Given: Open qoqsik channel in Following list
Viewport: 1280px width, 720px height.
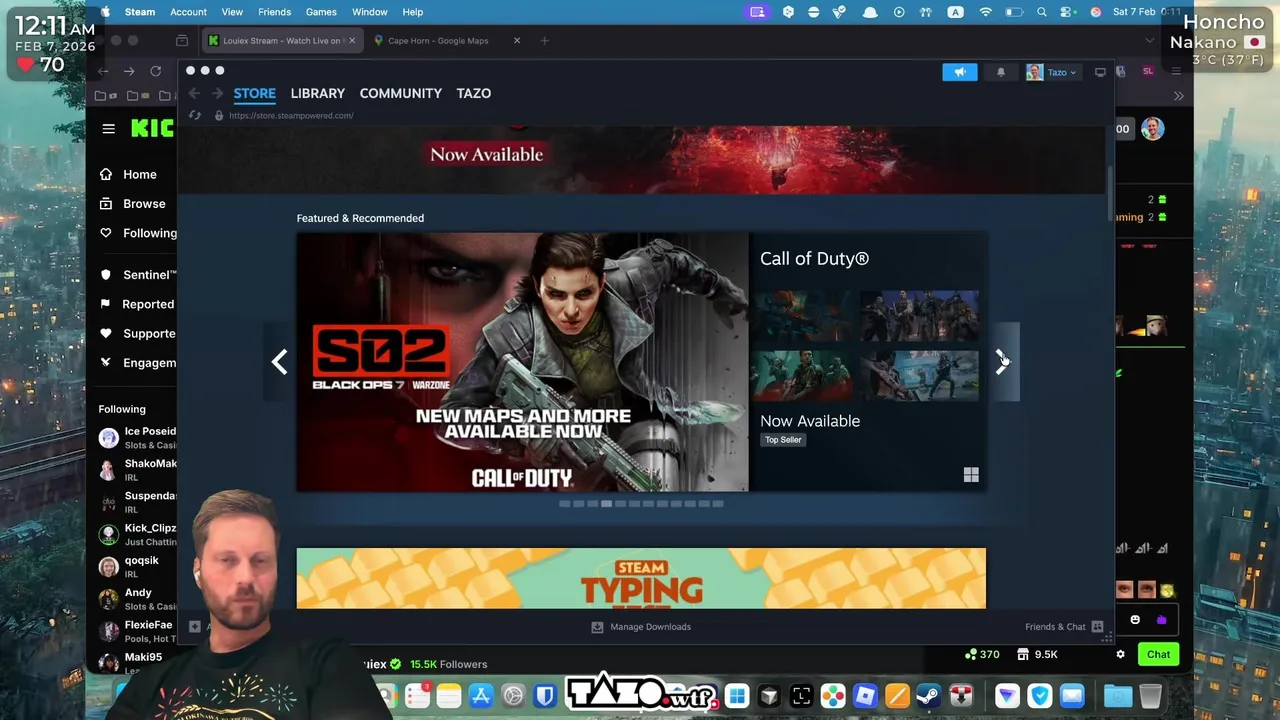Looking at the screenshot, I should [137, 567].
